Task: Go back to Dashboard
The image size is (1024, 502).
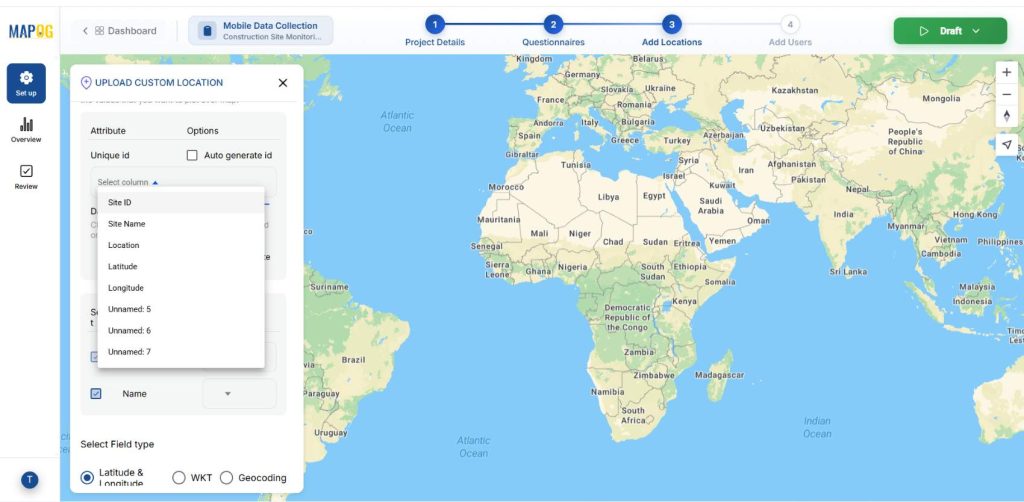Action: coord(120,31)
